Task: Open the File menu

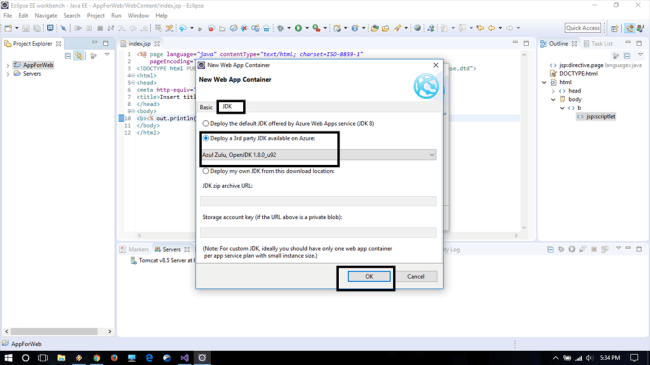Action: [x=7, y=15]
